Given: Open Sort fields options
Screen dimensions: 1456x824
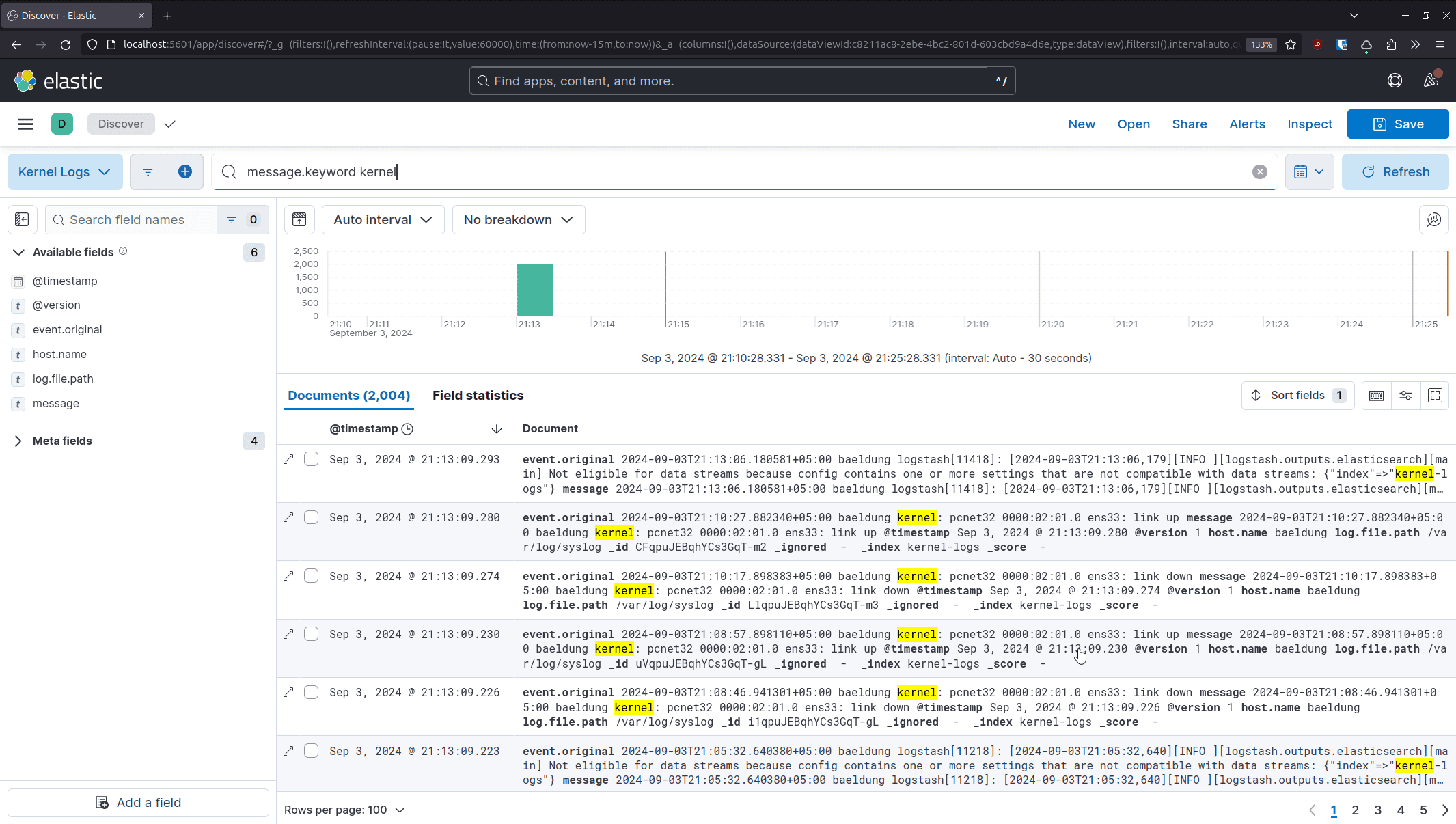Looking at the screenshot, I should pos(1297,395).
